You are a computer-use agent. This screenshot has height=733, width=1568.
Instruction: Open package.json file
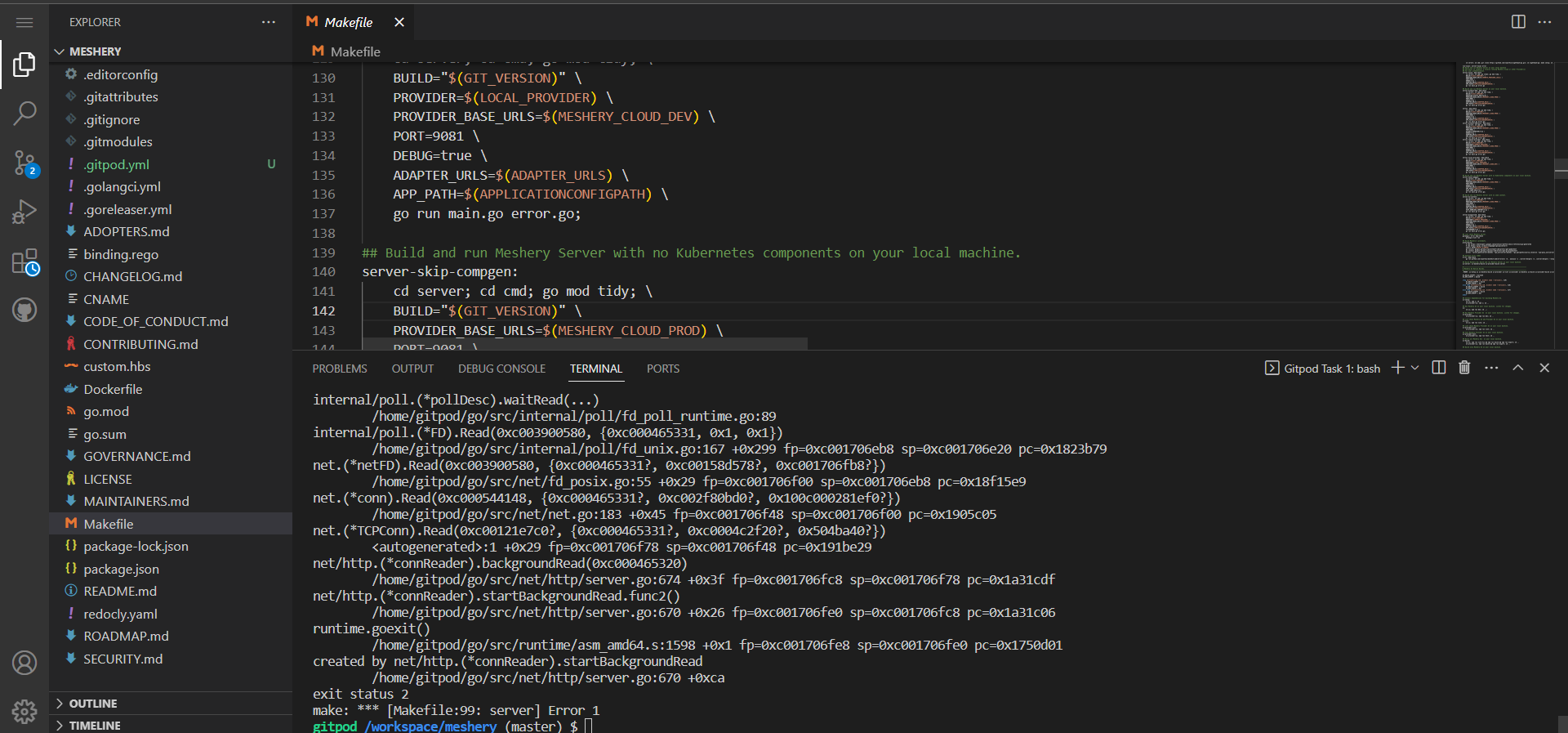[x=171, y=569]
